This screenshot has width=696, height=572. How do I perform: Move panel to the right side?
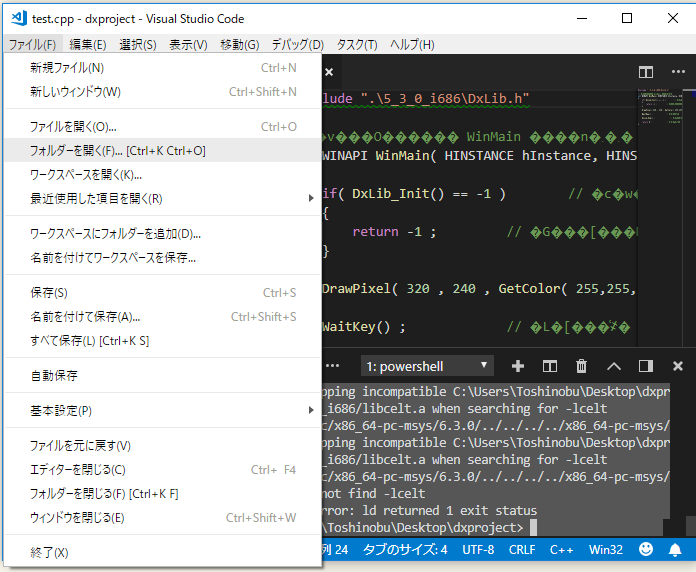point(645,366)
